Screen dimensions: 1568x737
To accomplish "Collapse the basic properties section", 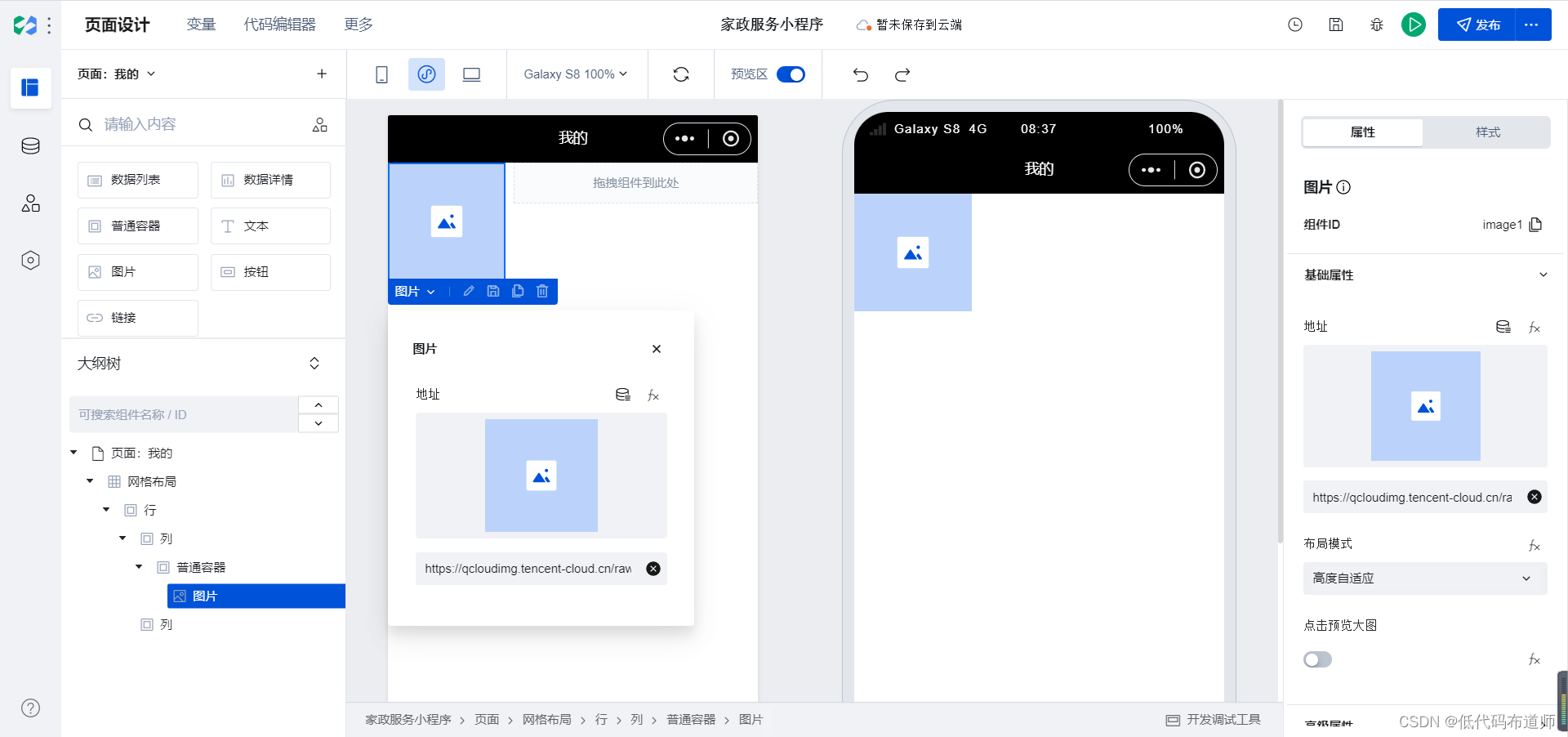I will (x=1543, y=275).
